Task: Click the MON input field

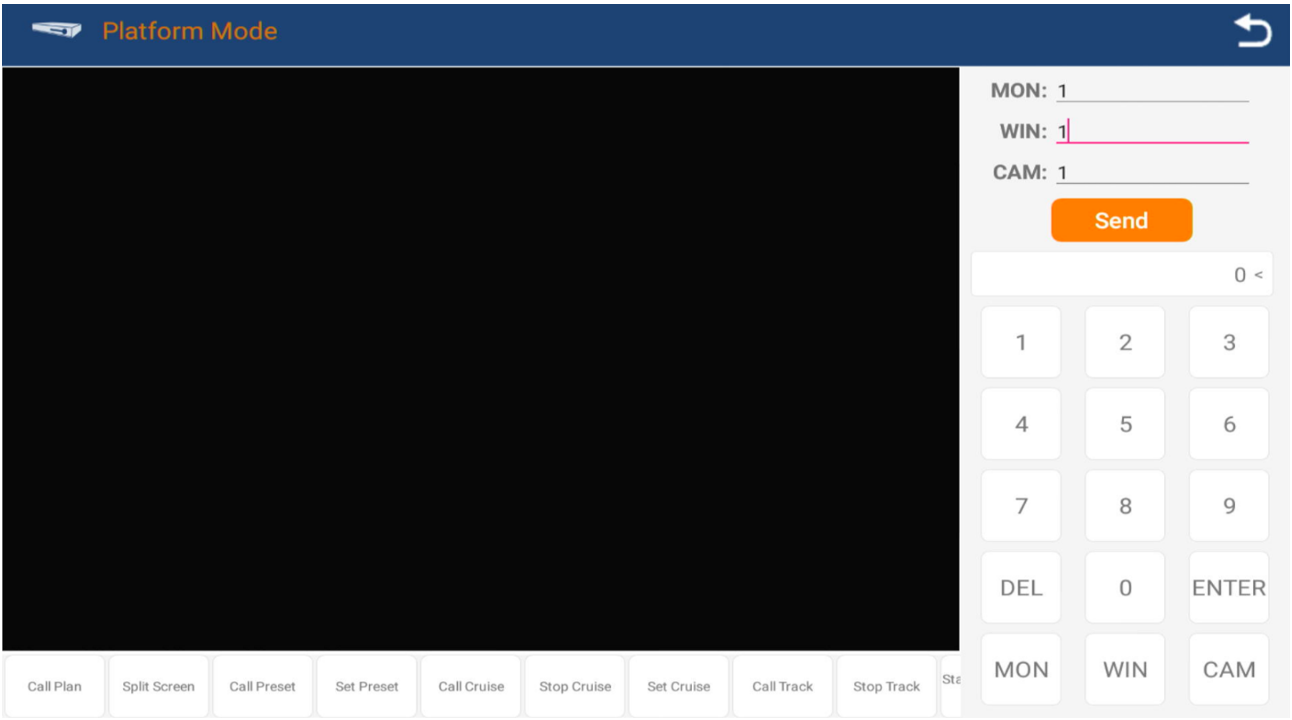Action: pyautogui.click(x=1151, y=91)
